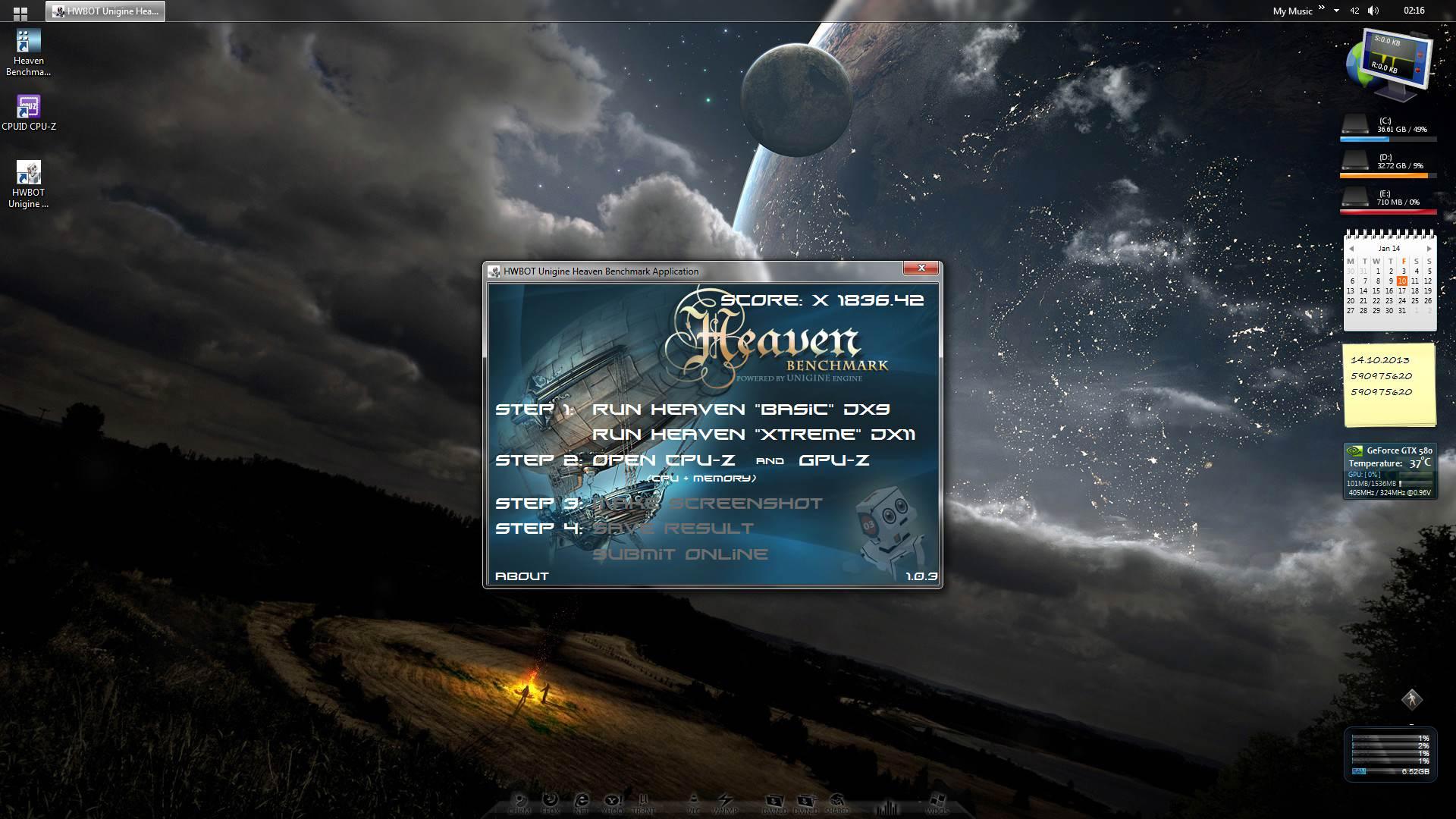Launch VLC from the bottom dock

tap(693, 803)
